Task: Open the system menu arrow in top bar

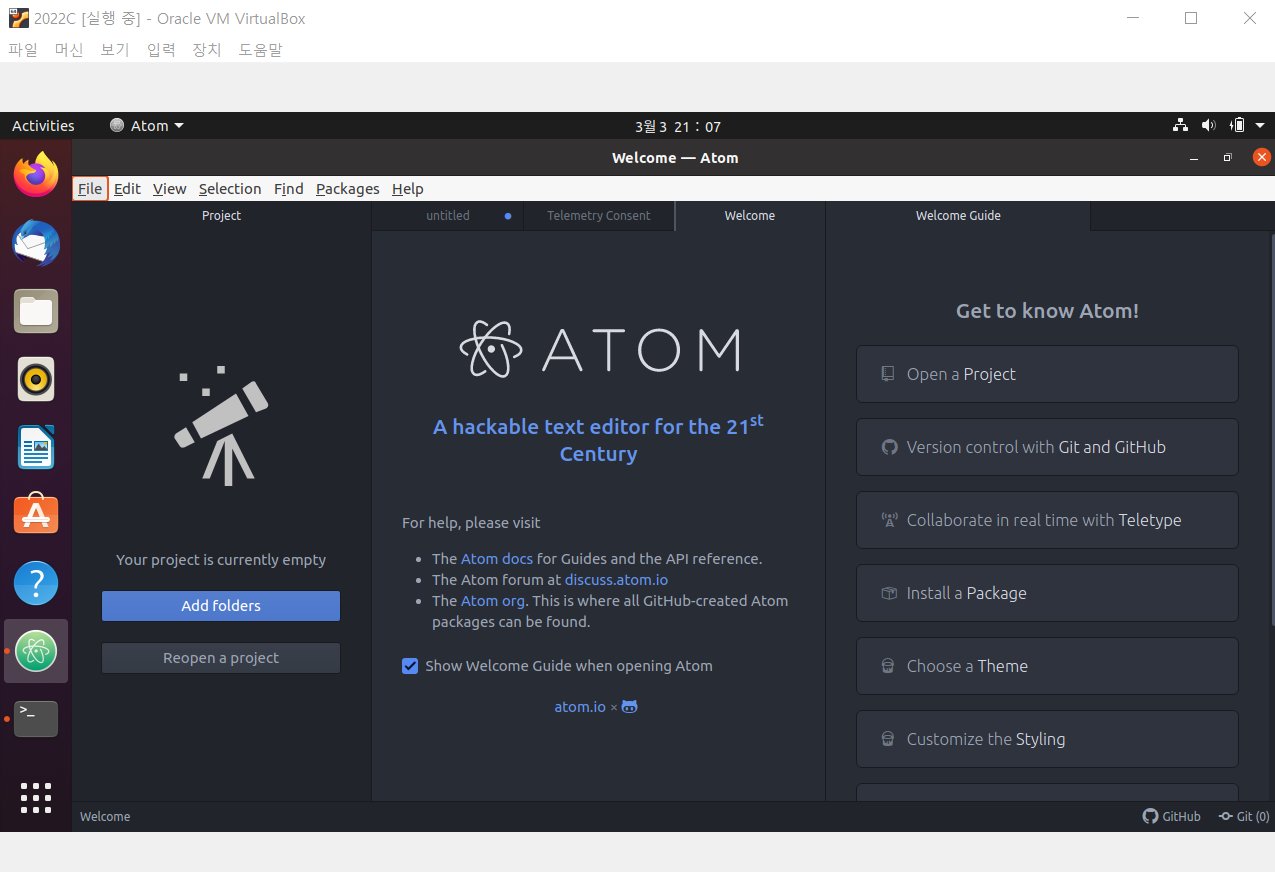Action: click(x=1262, y=126)
